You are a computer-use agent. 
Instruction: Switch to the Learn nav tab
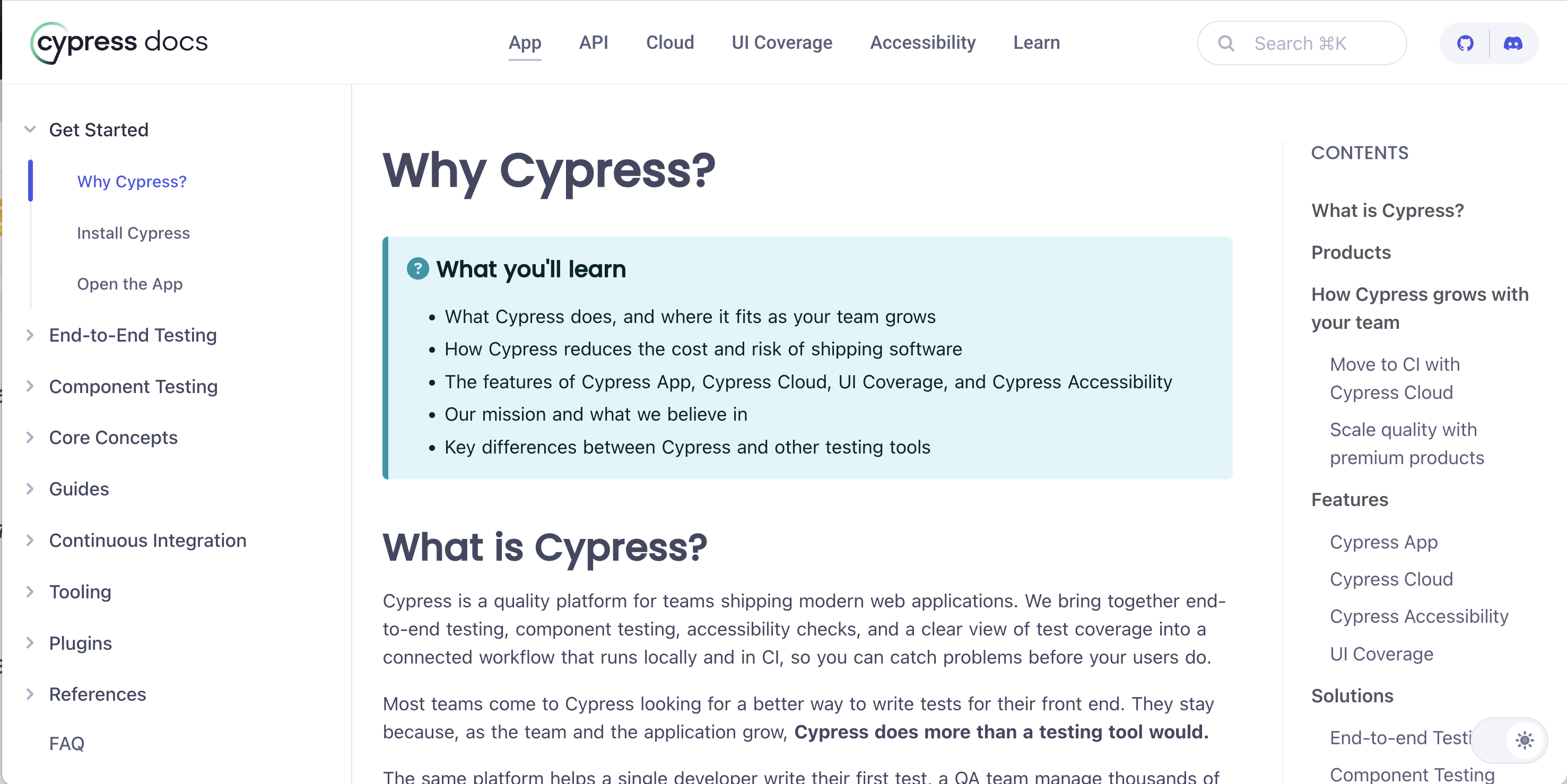coord(1037,42)
